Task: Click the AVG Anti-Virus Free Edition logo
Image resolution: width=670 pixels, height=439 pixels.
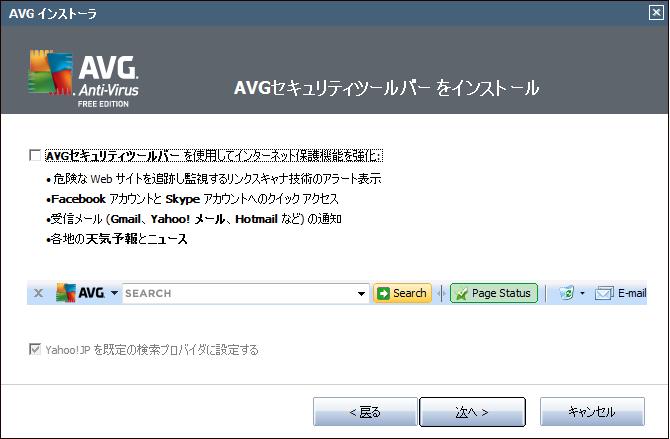Action: point(83,78)
